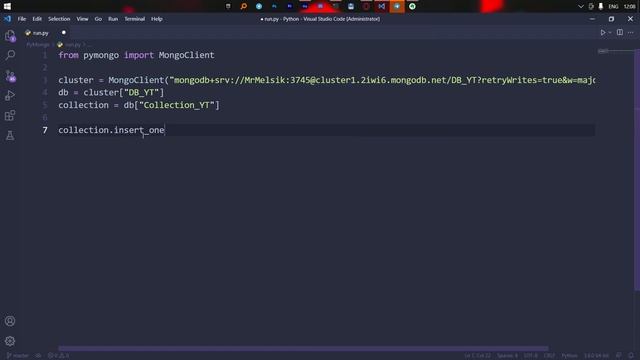Click the VS Code logo in title bar
The image size is (640, 360).
[x=8, y=19]
